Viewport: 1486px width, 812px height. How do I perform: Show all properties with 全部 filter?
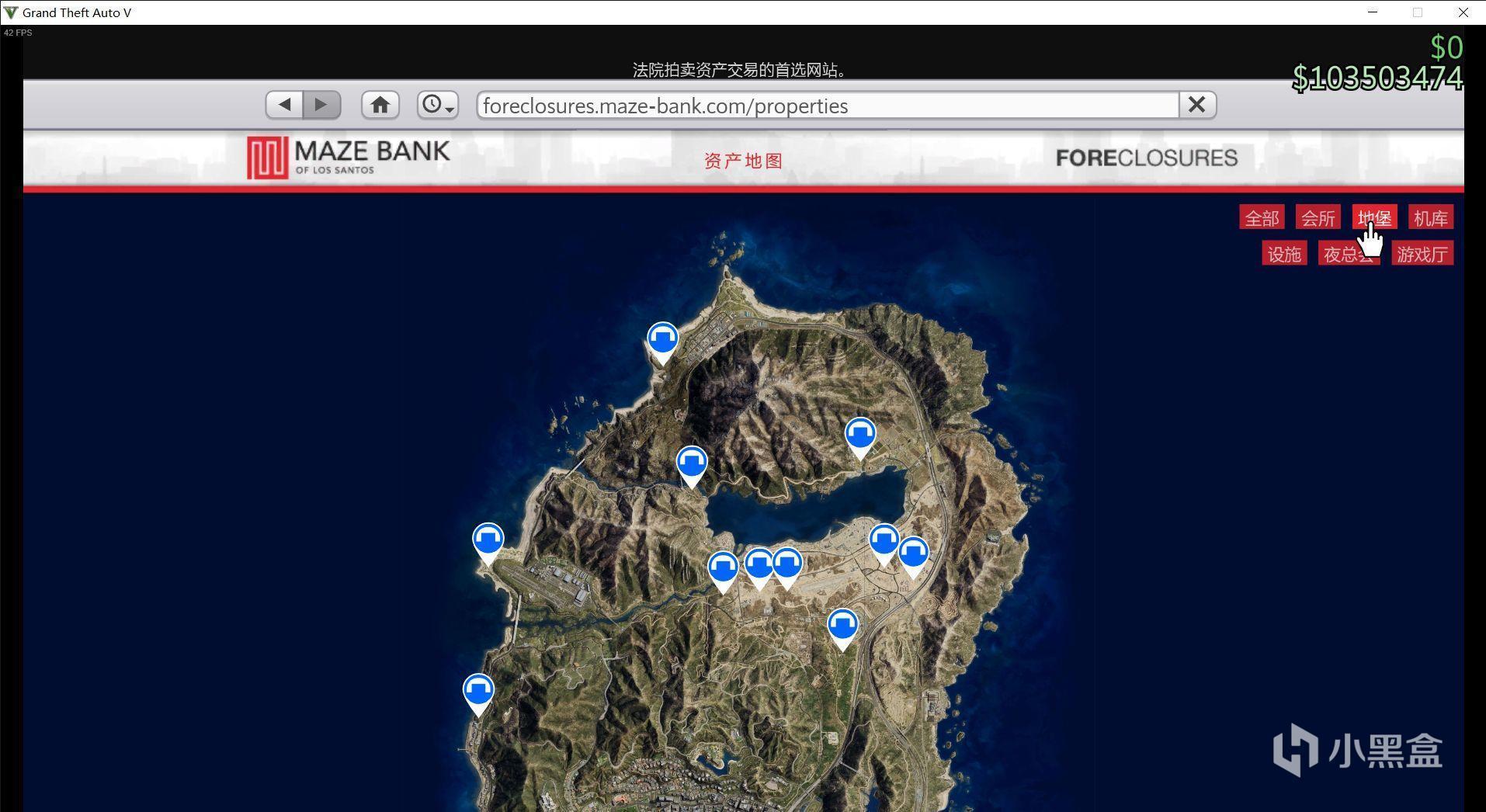(x=1262, y=218)
